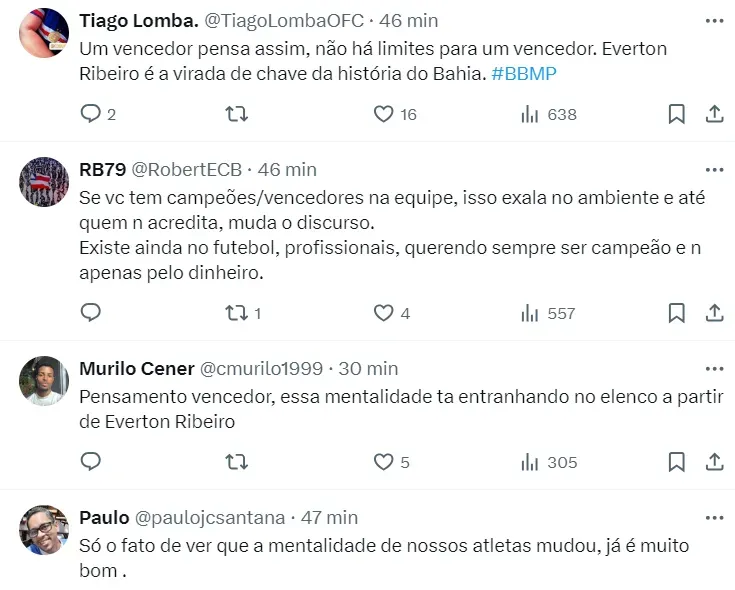Image resolution: width=735 pixels, height=590 pixels.
Task: Like Tiago Lomba's tweet
Action: click(x=383, y=114)
